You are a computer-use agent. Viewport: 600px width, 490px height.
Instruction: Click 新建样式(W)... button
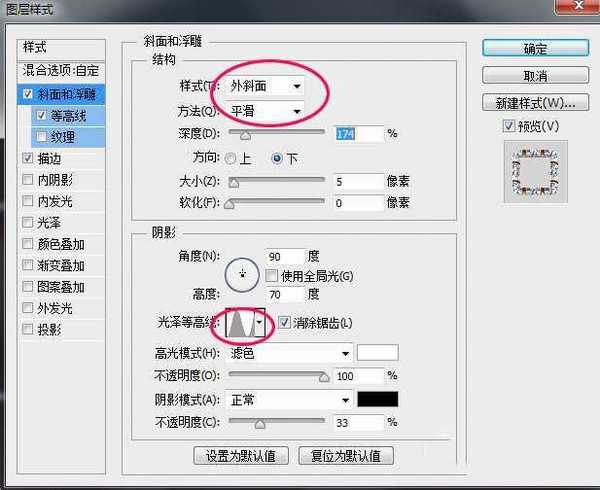[x=535, y=103]
